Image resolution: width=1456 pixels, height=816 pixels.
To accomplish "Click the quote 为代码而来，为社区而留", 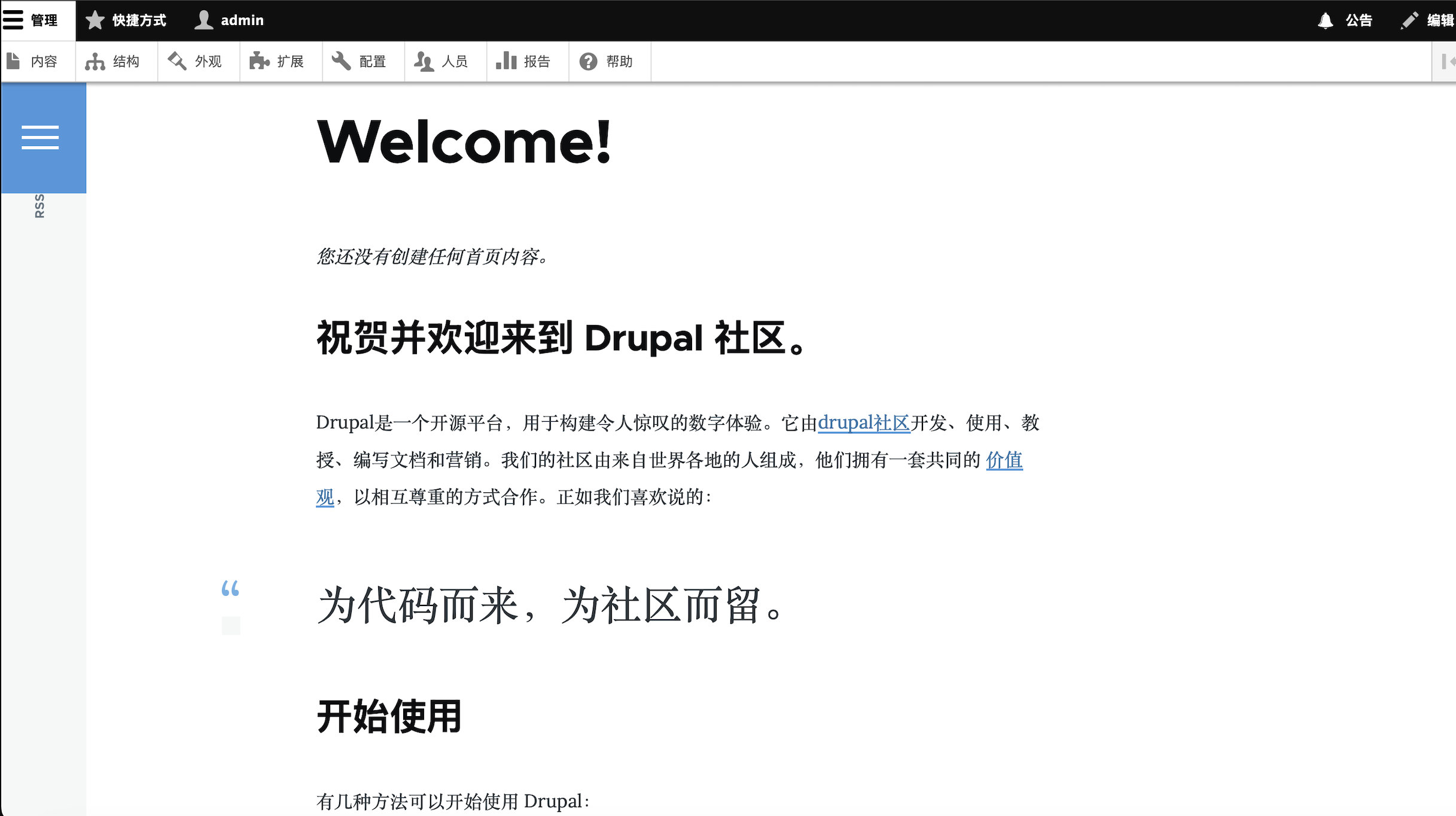I will pos(550,605).
